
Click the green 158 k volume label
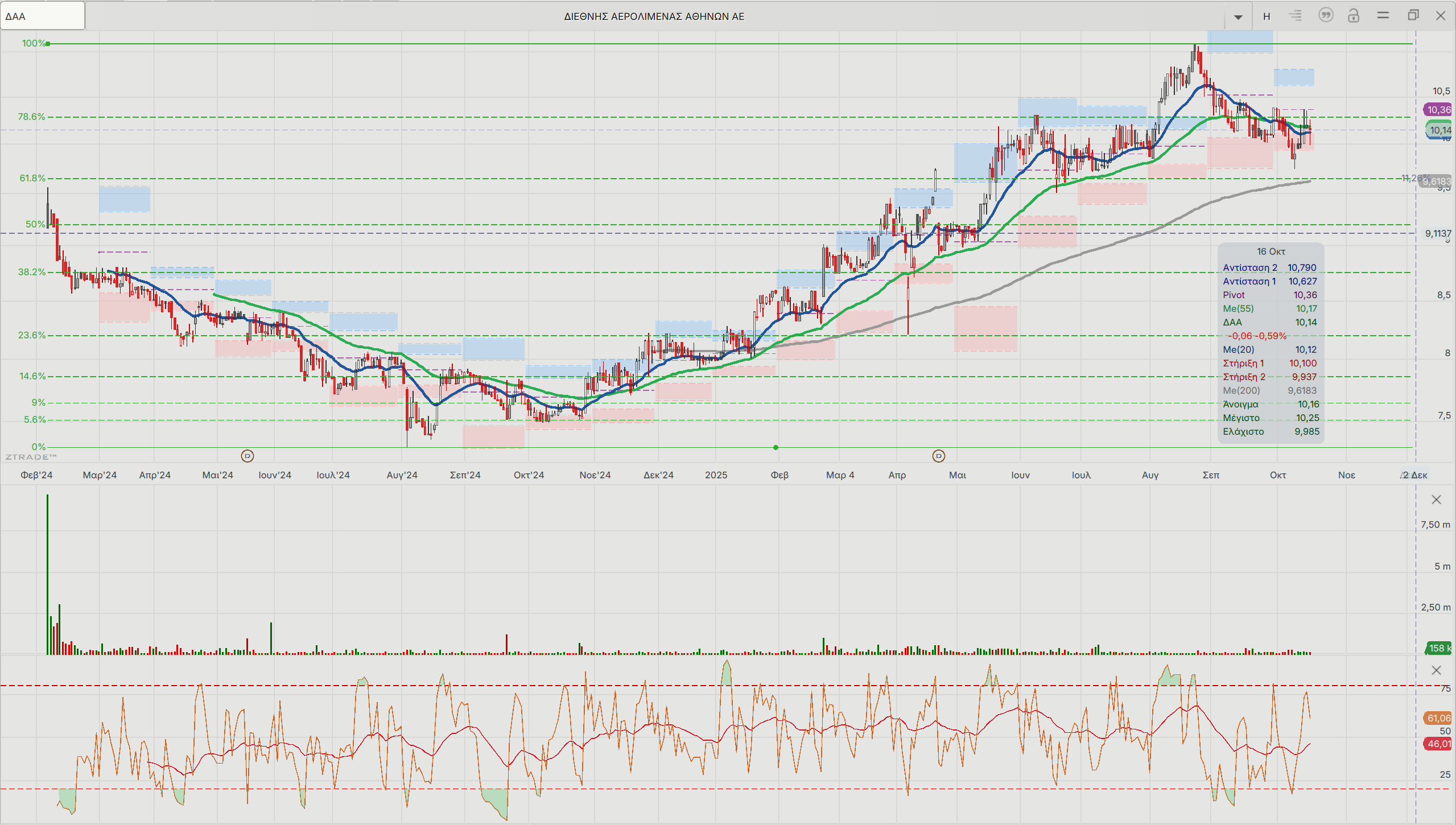pyautogui.click(x=1439, y=648)
